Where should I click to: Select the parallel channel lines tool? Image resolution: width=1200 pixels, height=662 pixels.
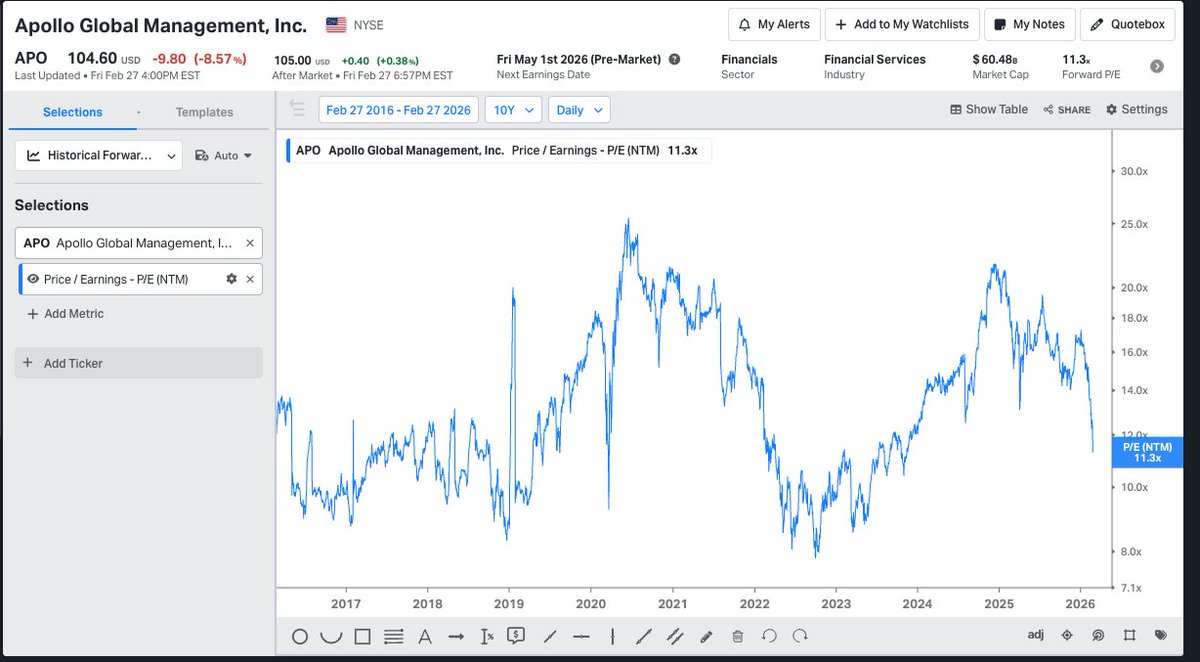click(x=675, y=636)
